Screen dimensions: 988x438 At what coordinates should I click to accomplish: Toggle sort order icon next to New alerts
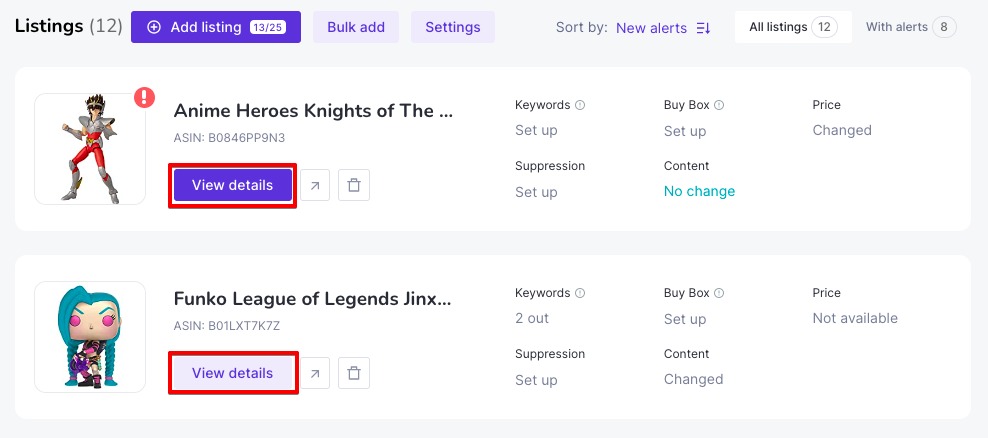(x=703, y=28)
